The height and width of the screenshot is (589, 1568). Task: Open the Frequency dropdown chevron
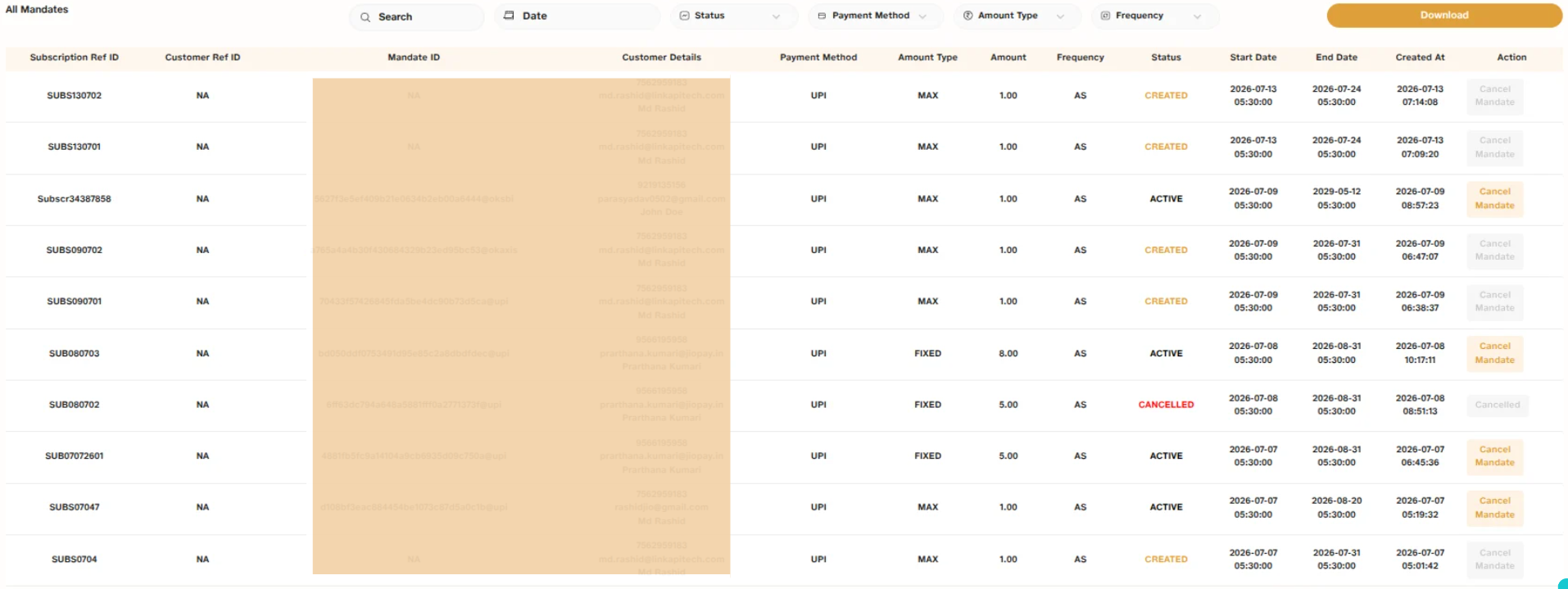[1197, 16]
